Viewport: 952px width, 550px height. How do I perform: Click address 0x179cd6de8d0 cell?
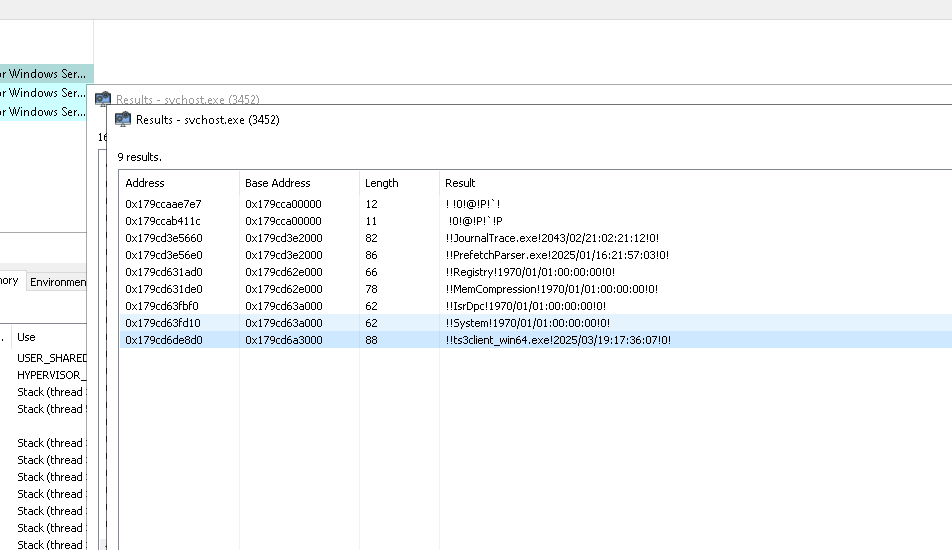click(x=163, y=340)
